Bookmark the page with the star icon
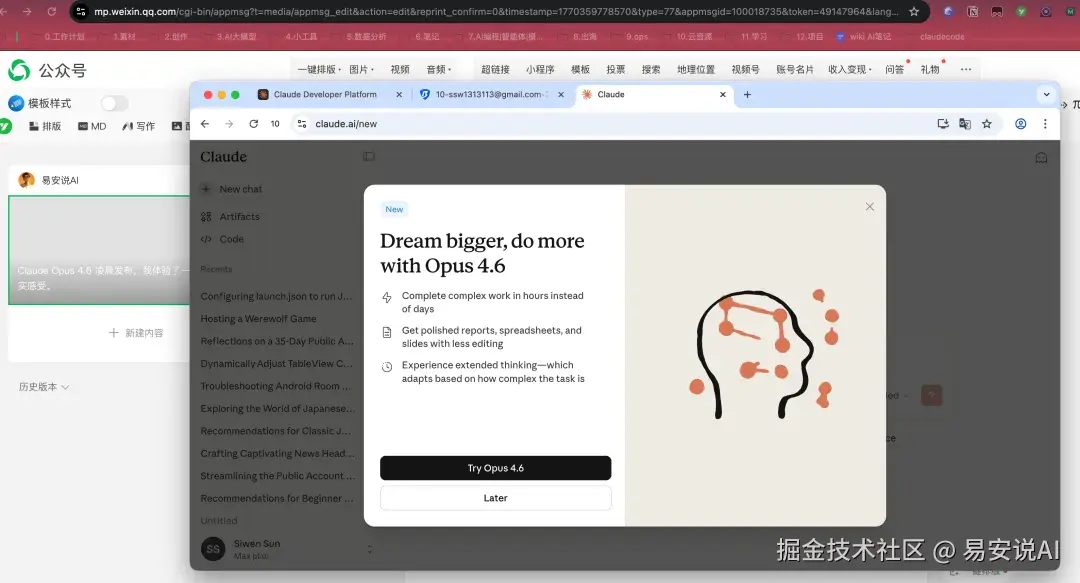Image resolution: width=1080 pixels, height=583 pixels. tap(987, 123)
